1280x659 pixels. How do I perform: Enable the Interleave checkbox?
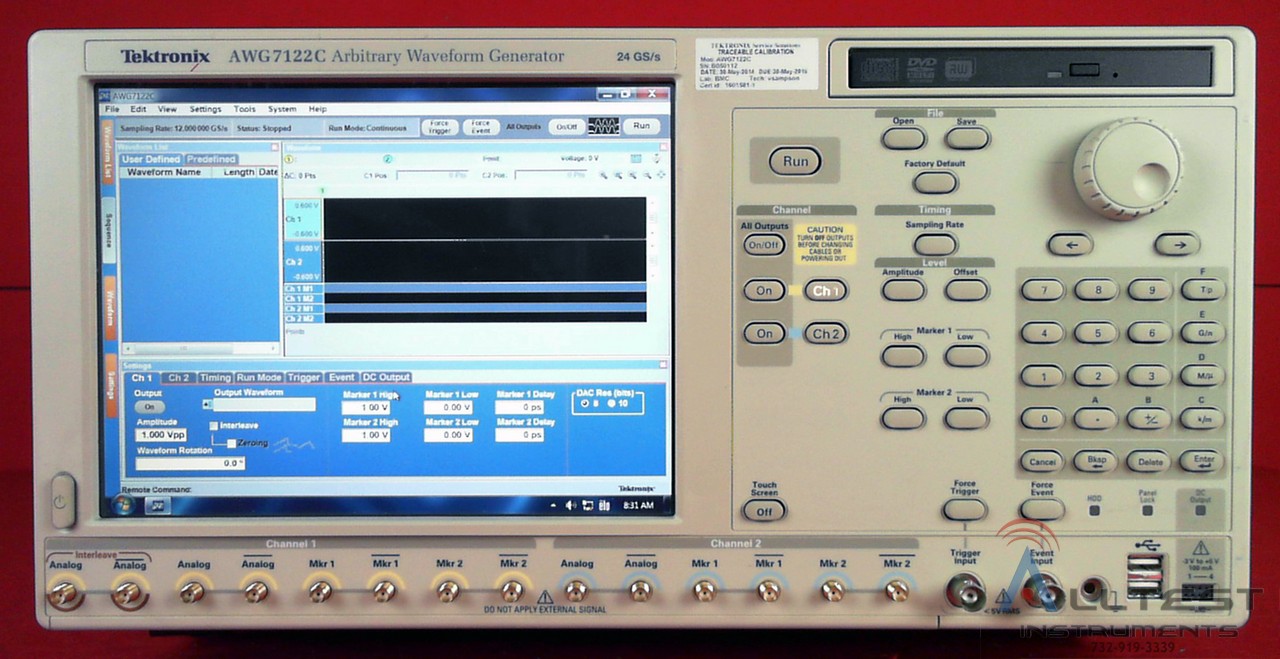tap(214, 426)
